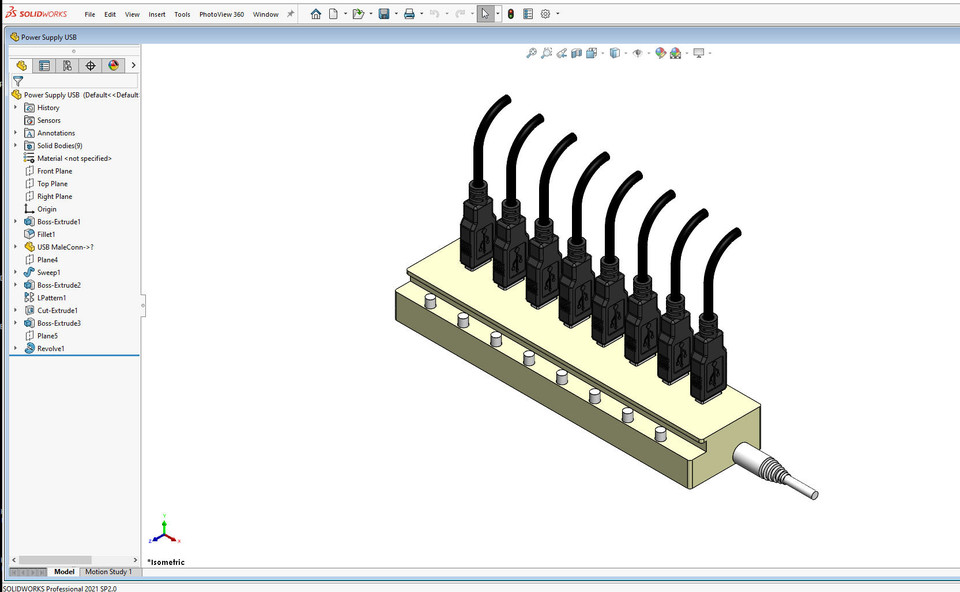Switch to the ConfigurationManager tab
This screenshot has height=592, width=960.
click(x=66, y=65)
